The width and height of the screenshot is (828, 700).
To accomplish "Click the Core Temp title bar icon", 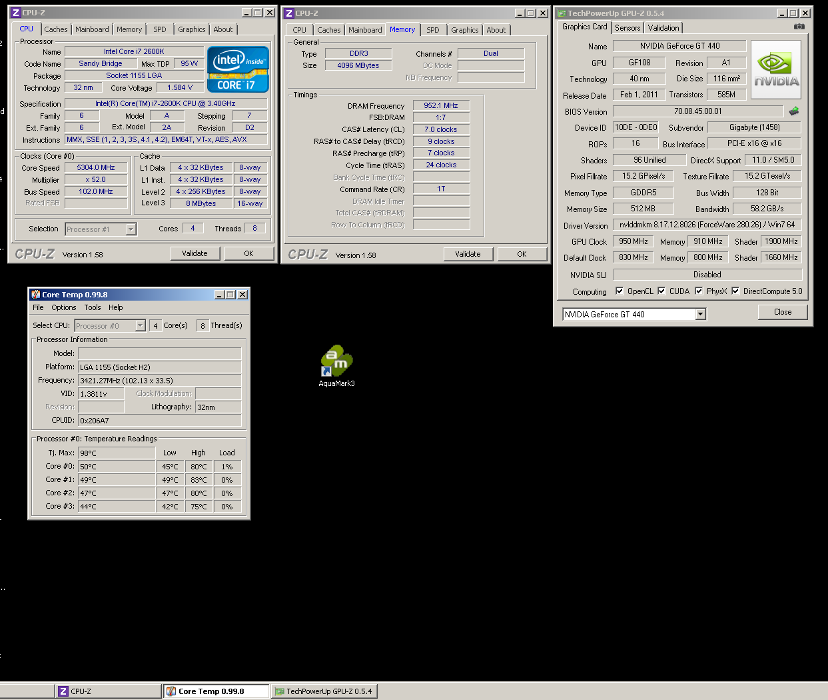I will click(x=35, y=295).
